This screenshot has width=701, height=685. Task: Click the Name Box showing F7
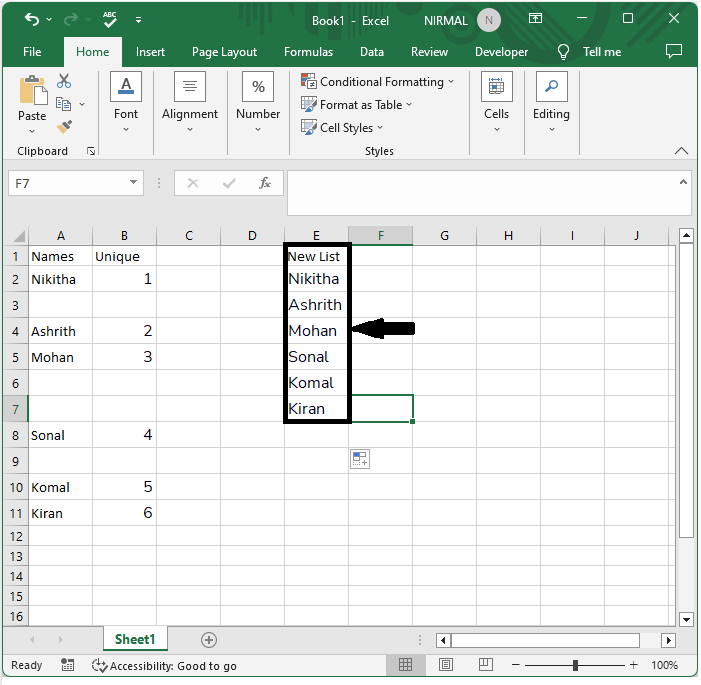click(67, 183)
